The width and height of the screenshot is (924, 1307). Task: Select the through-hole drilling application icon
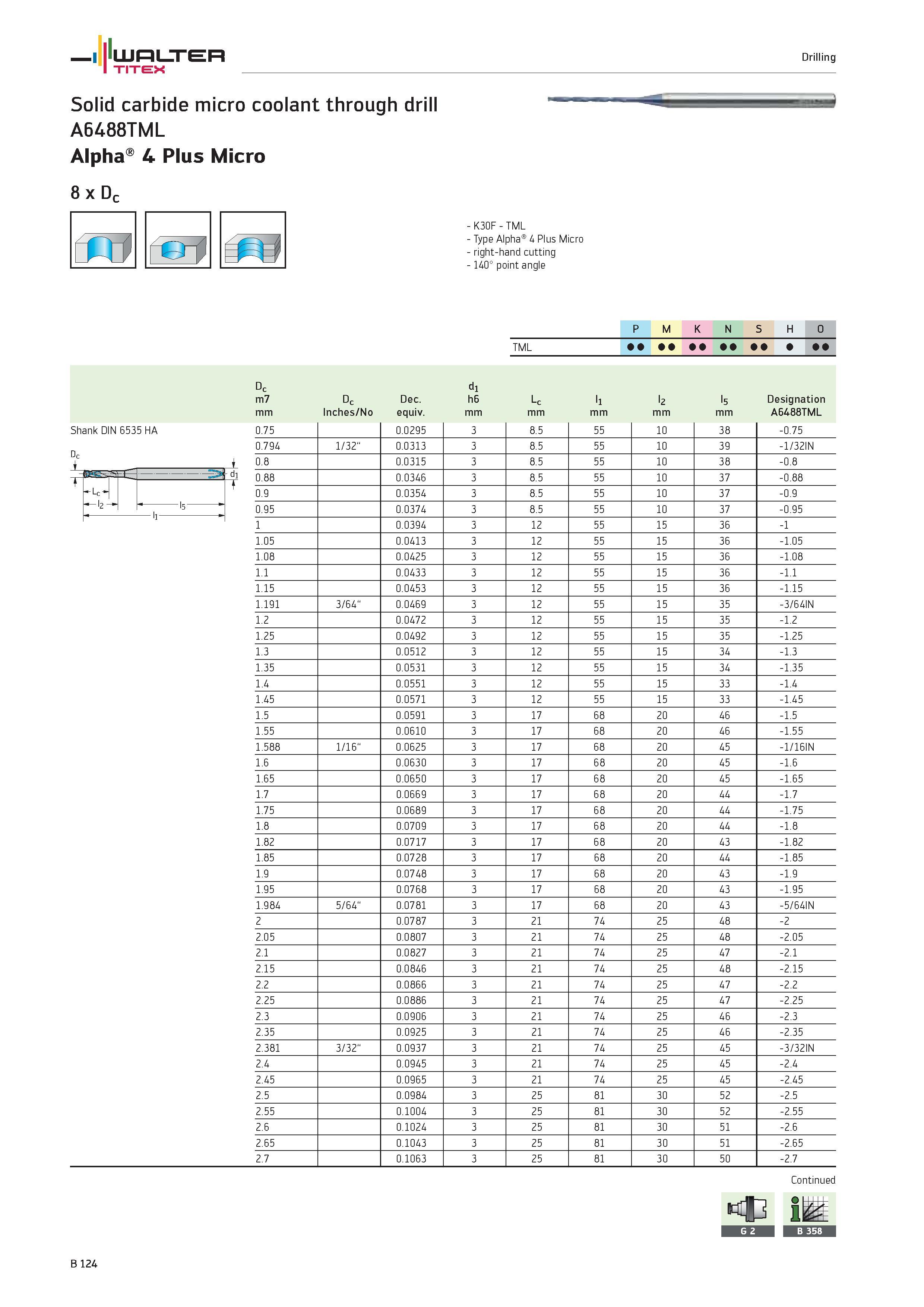pyautogui.click(x=103, y=240)
